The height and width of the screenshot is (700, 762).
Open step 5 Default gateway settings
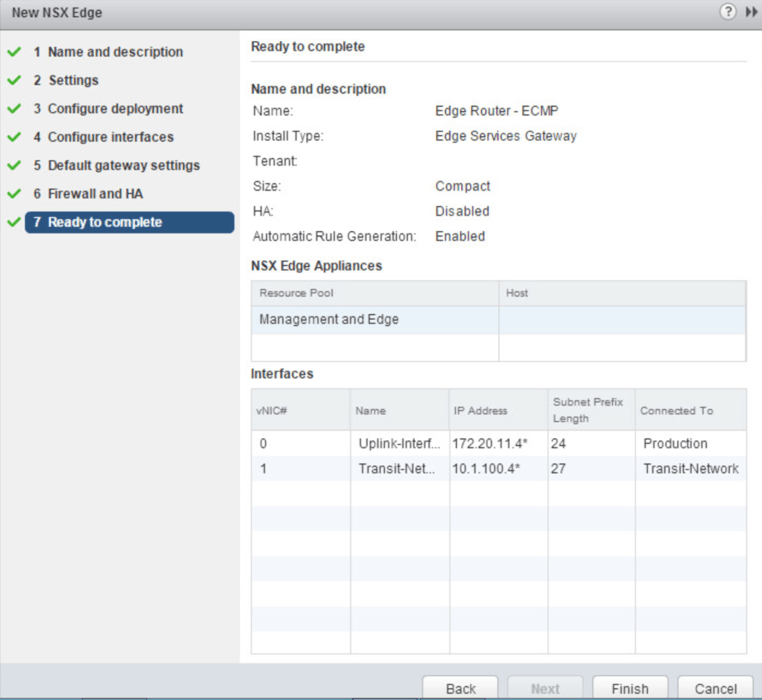[123, 165]
